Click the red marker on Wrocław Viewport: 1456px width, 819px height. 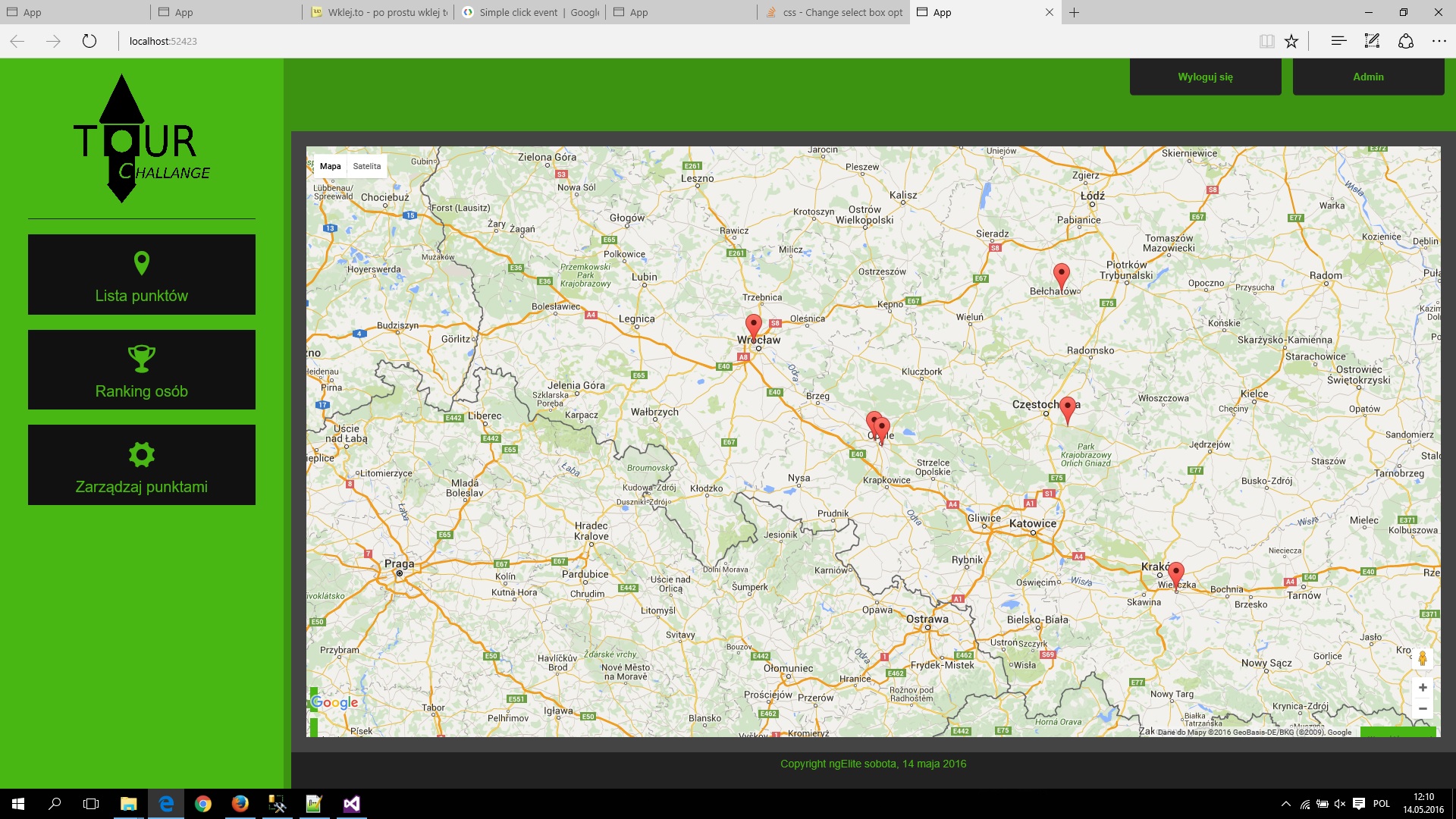(x=753, y=325)
